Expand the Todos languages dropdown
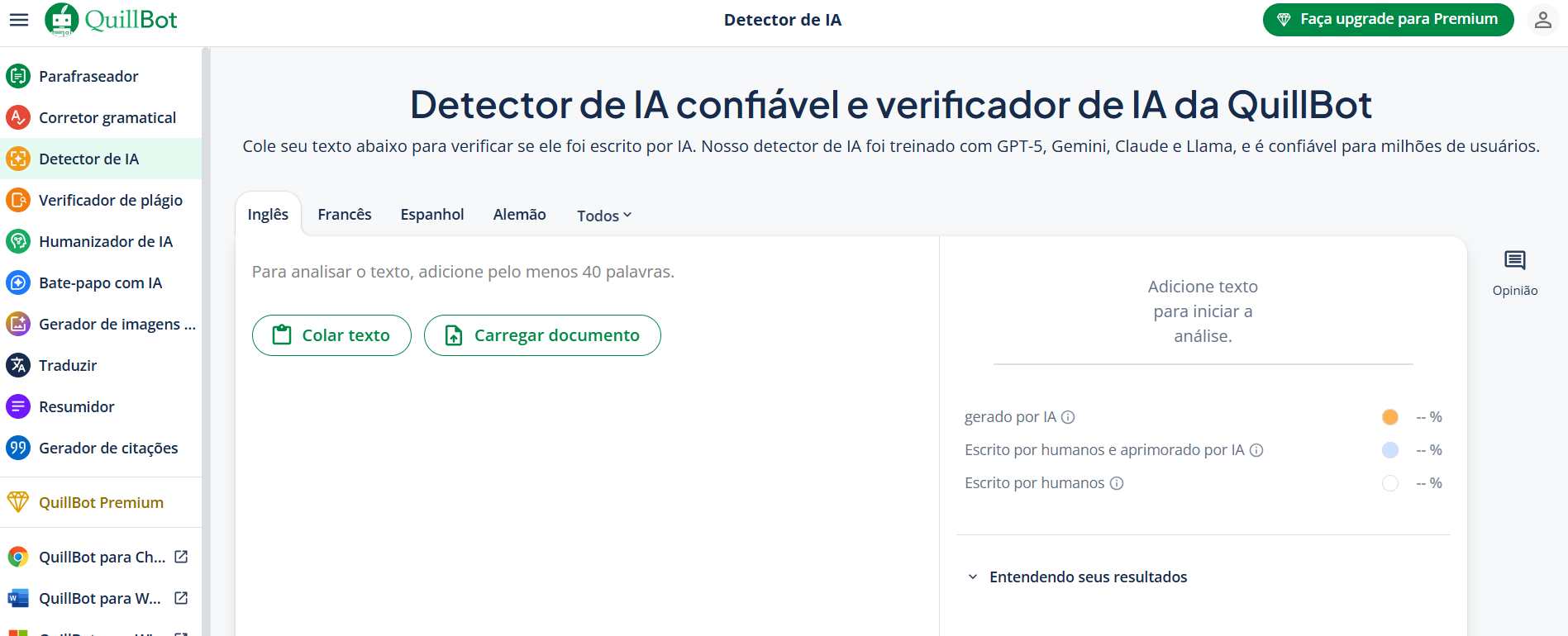Viewport: 1568px width, 636px height. 603,216
